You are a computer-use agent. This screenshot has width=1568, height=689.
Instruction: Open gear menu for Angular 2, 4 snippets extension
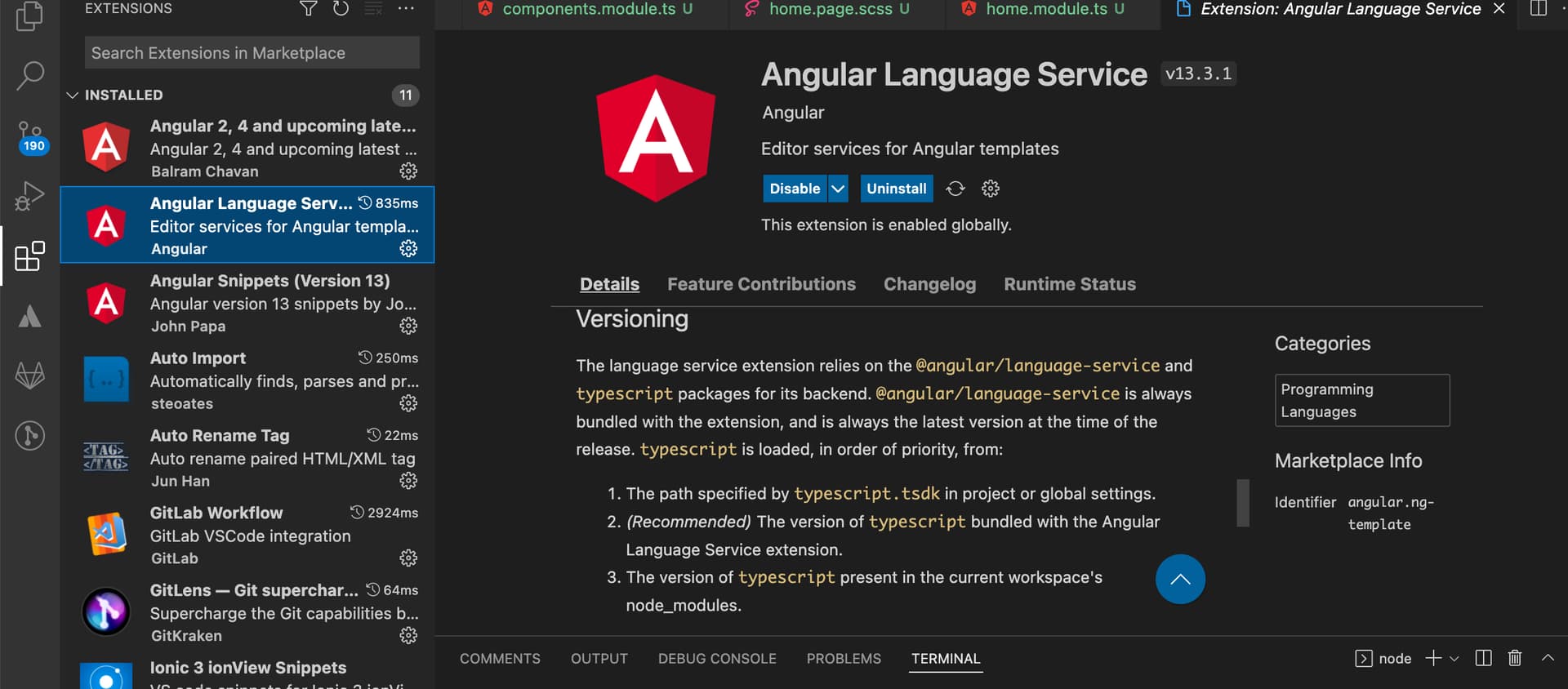(408, 171)
